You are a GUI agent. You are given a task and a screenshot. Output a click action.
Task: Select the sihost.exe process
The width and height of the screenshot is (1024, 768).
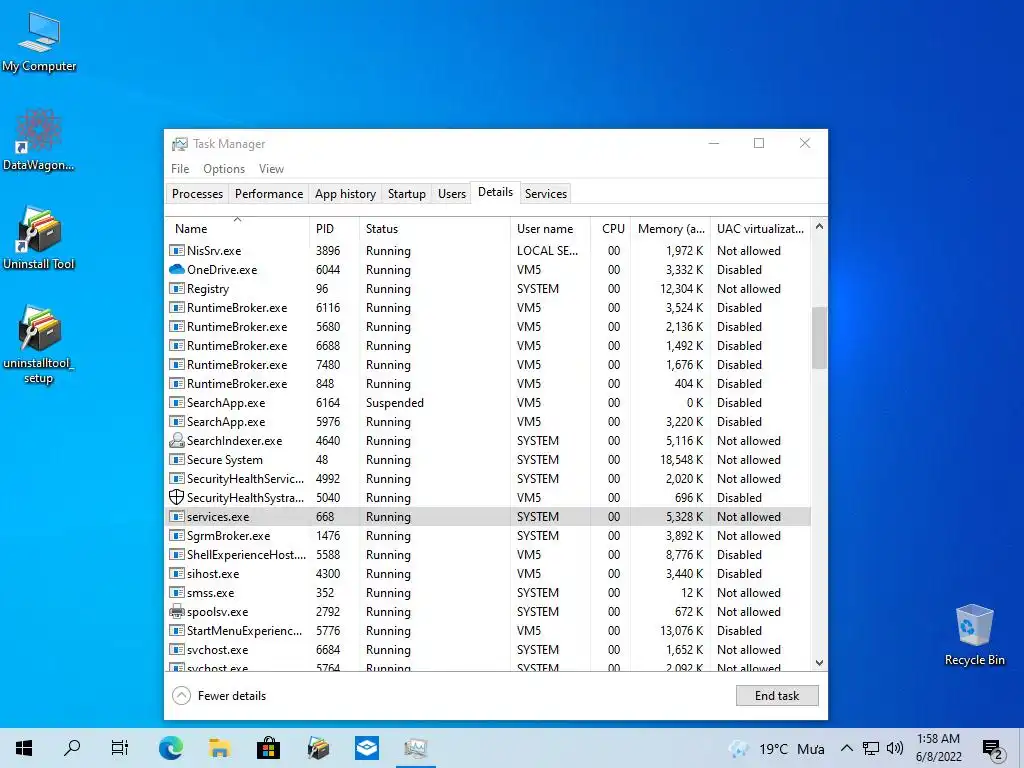tap(488, 574)
